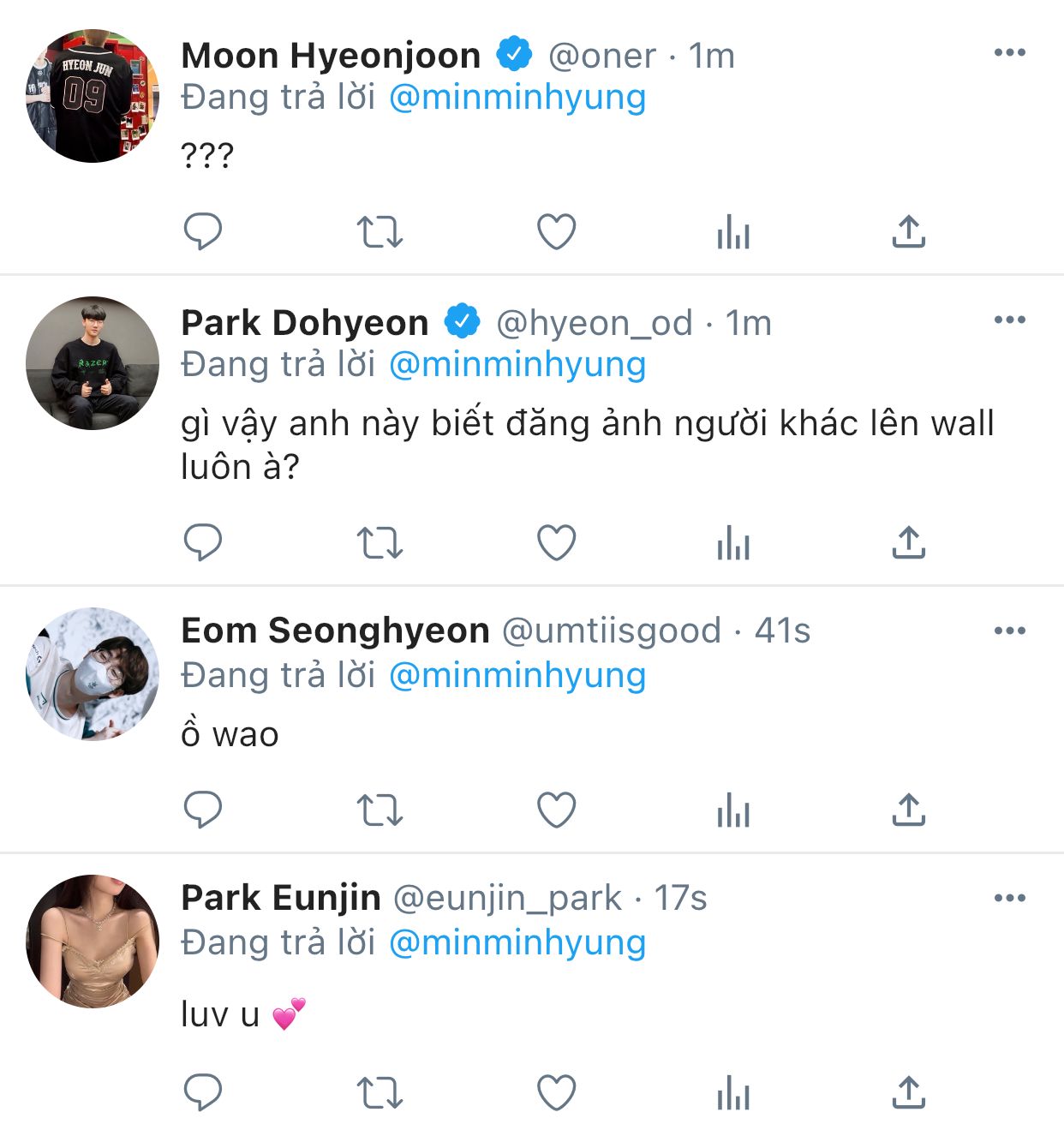The height and width of the screenshot is (1130, 1064).
Task: Open more options on Park Dohyeon's tweet
Action: tap(1010, 320)
